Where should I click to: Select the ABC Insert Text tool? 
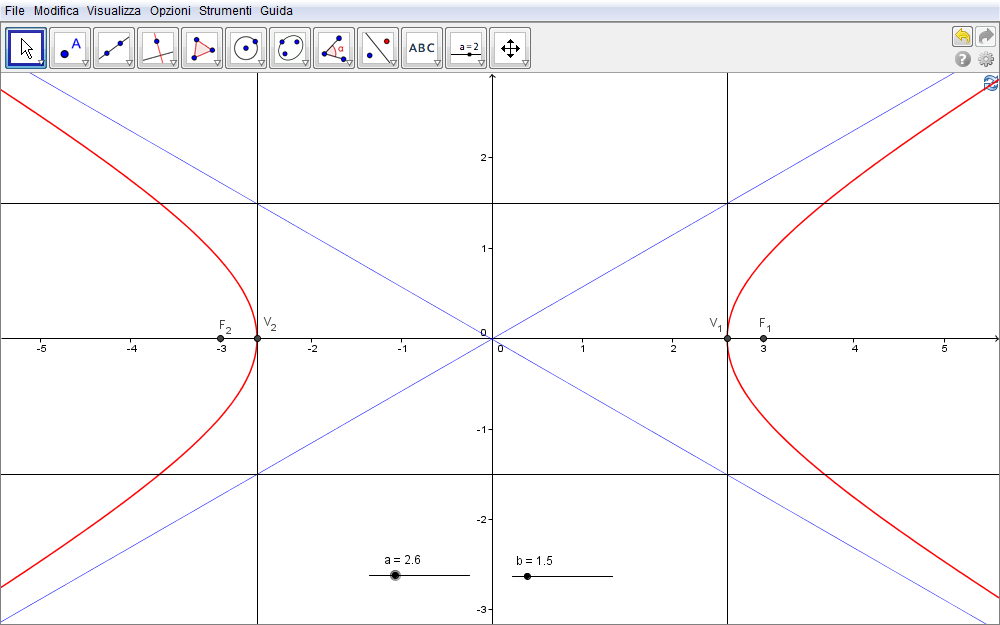click(x=422, y=47)
